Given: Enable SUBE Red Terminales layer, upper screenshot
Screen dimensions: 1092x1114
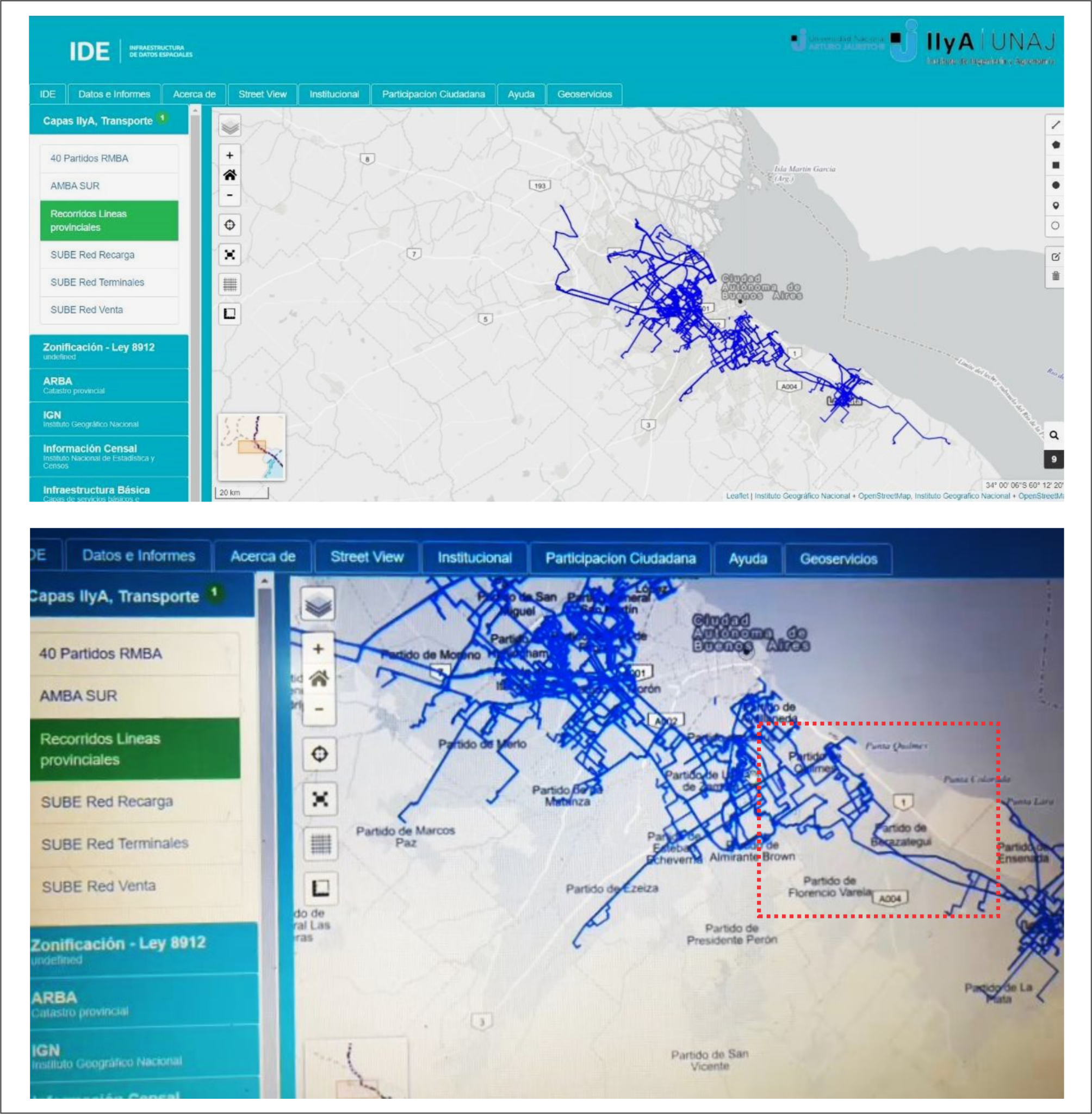Looking at the screenshot, I should [109, 282].
